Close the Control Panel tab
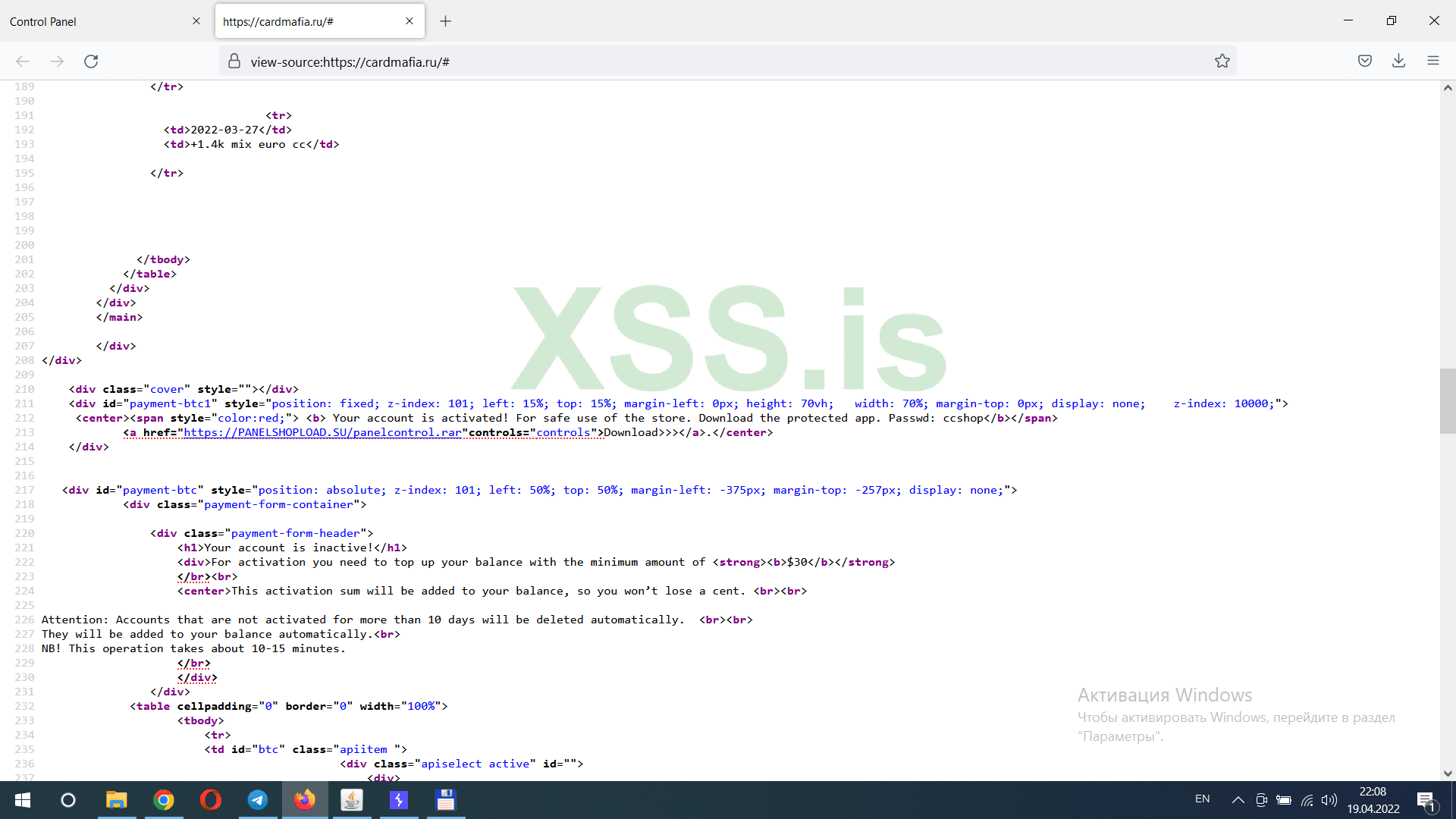The image size is (1456, 819). [196, 21]
